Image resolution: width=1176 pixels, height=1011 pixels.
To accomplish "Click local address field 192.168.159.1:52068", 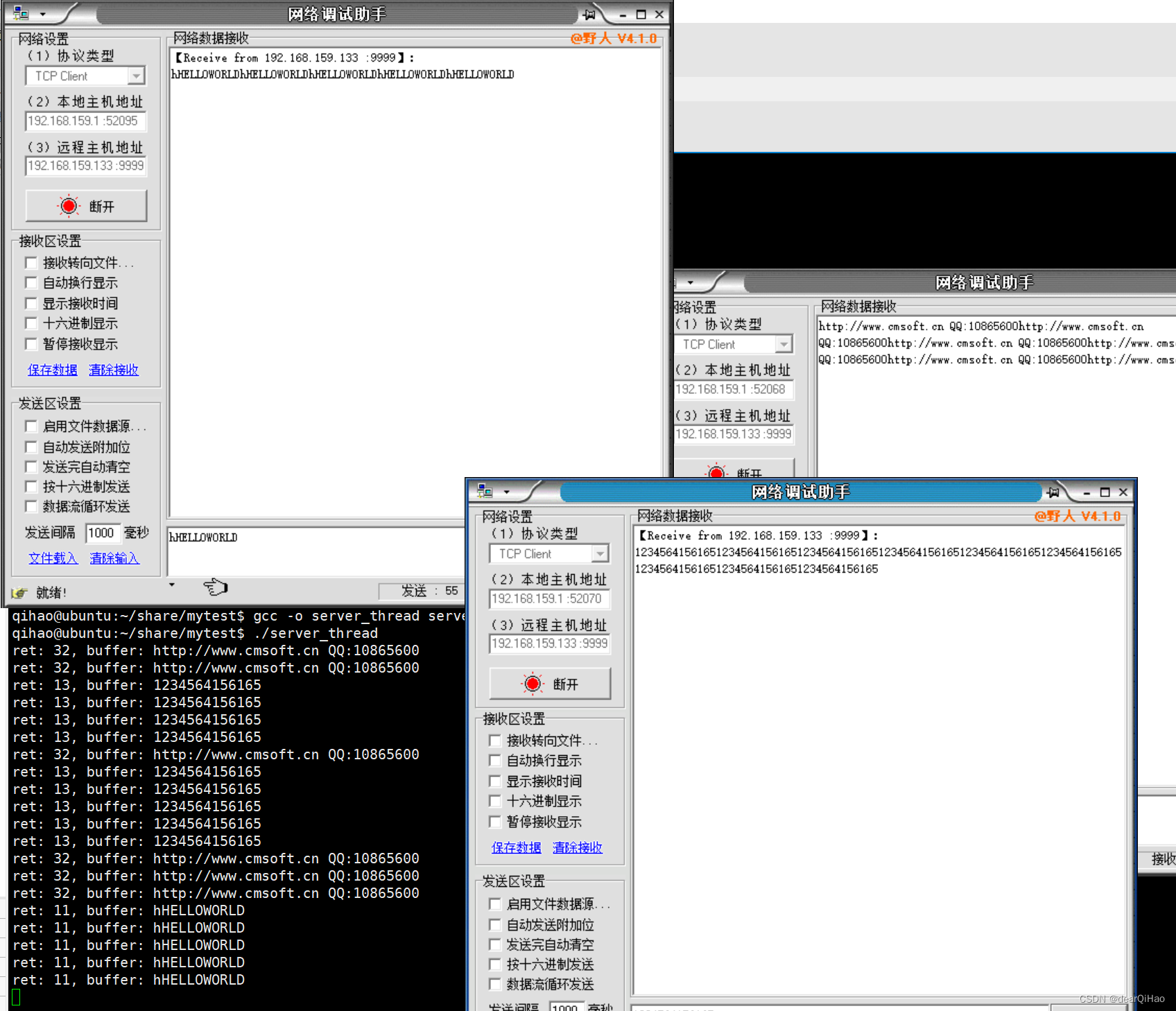I will pyautogui.click(x=734, y=390).
